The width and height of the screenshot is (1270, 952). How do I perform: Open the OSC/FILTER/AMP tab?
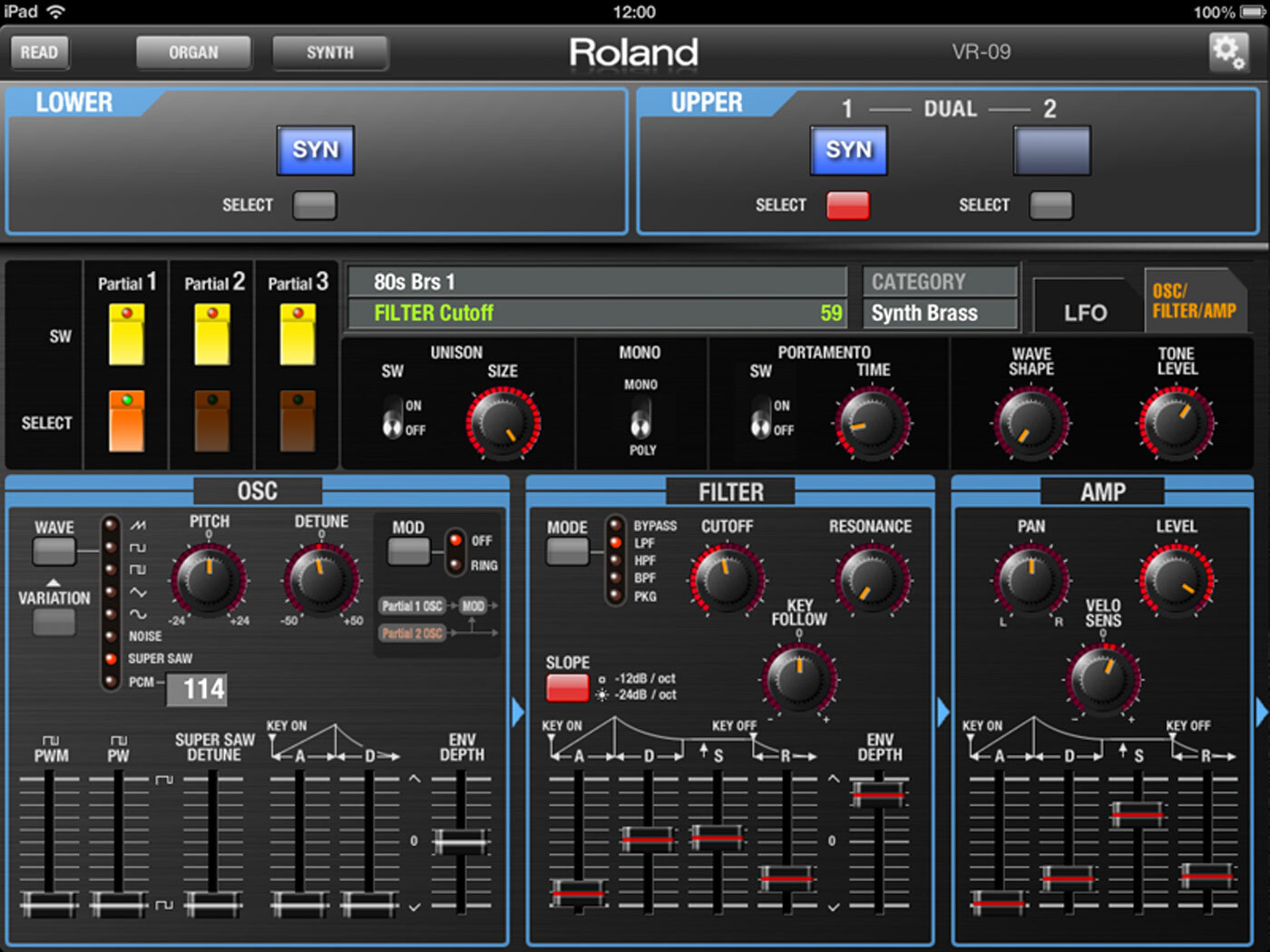pos(1194,301)
